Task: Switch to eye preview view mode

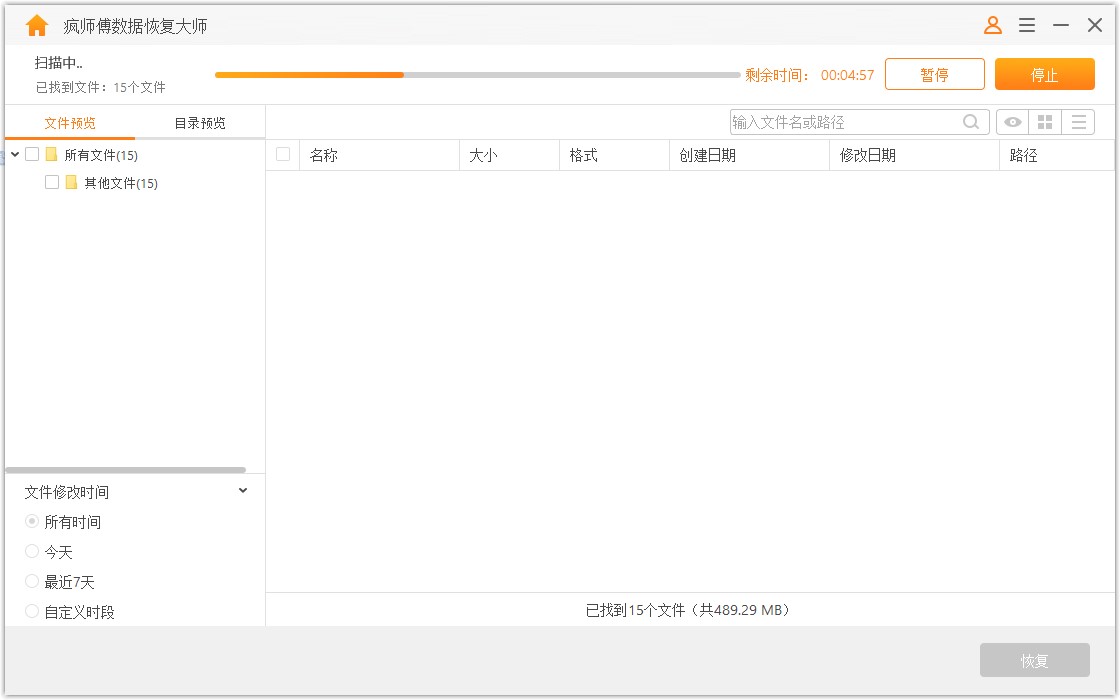Action: [x=1012, y=122]
